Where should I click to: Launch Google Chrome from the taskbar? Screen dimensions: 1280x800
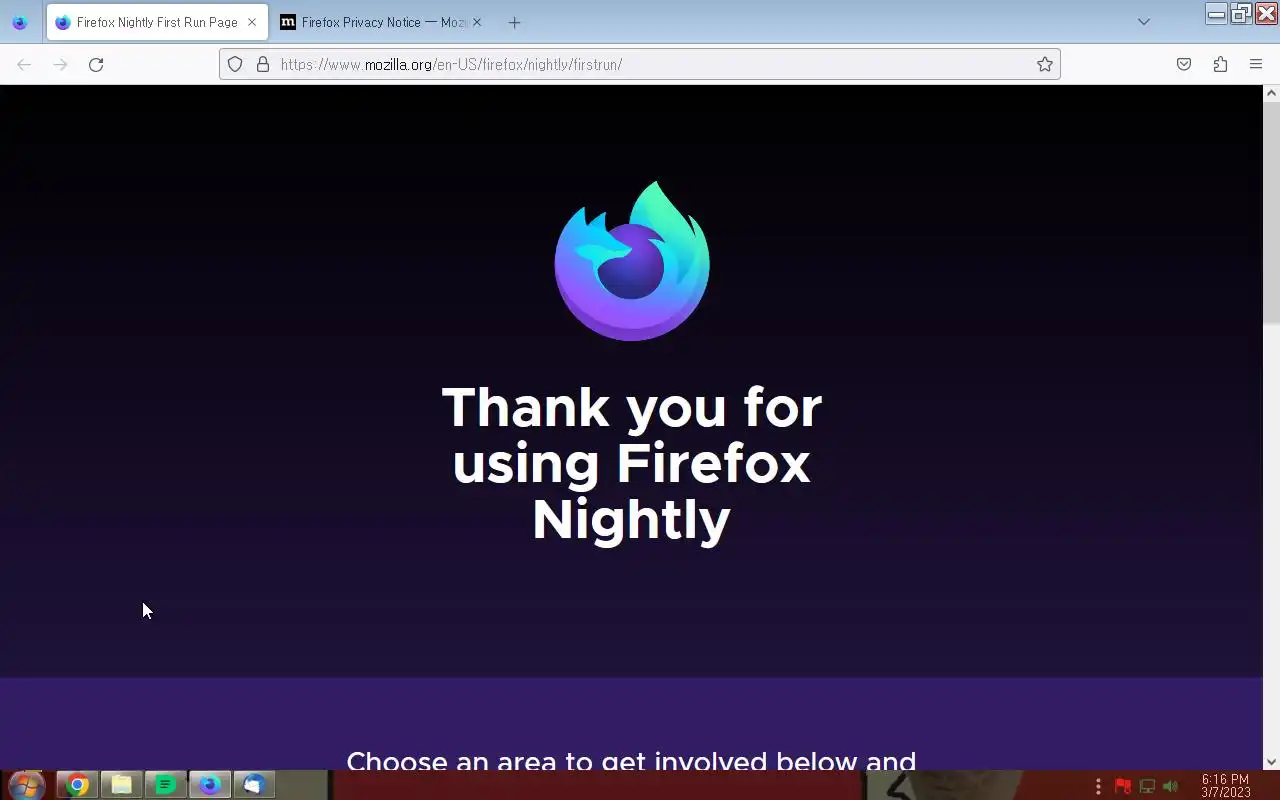pos(77,785)
